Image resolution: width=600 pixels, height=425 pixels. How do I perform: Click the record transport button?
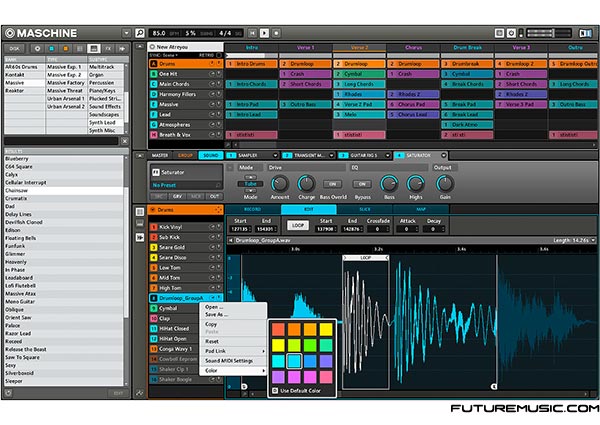tap(276, 33)
